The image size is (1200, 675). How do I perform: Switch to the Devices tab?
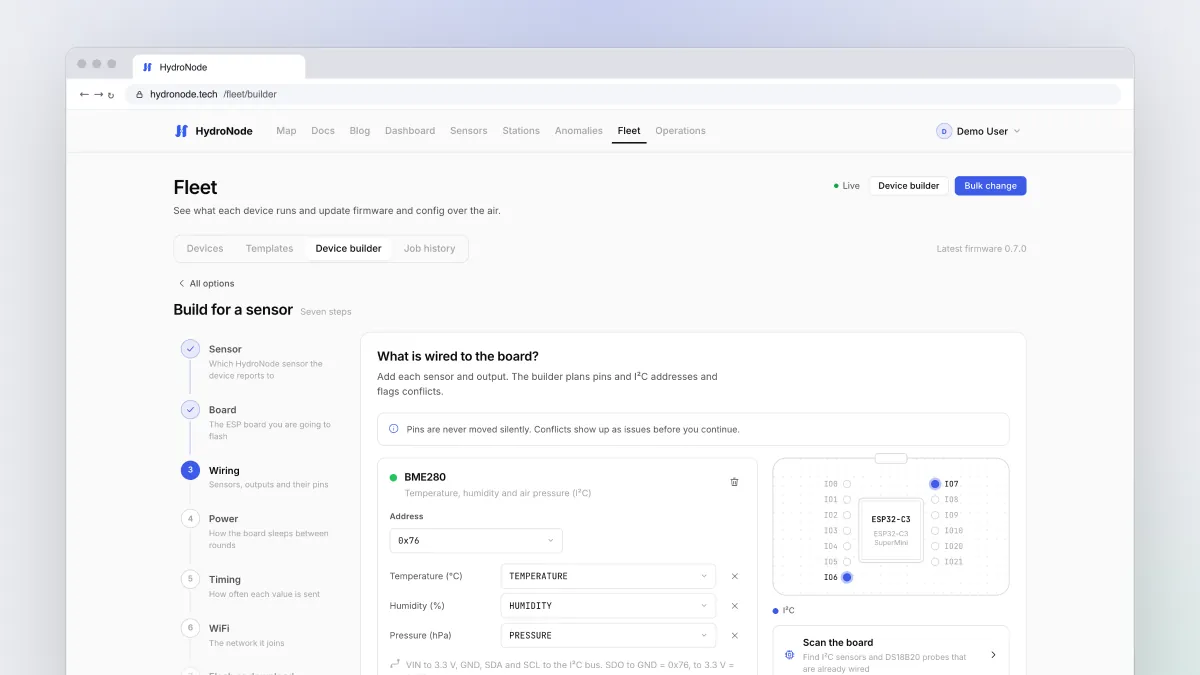point(205,248)
